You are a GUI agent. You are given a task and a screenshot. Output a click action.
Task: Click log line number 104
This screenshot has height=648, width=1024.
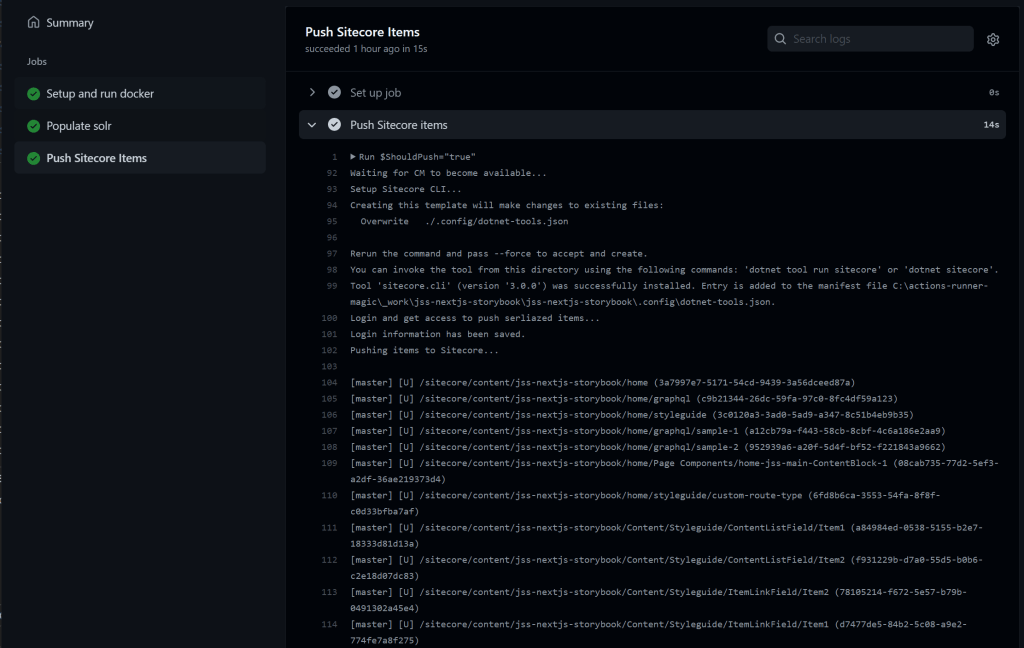[330, 382]
